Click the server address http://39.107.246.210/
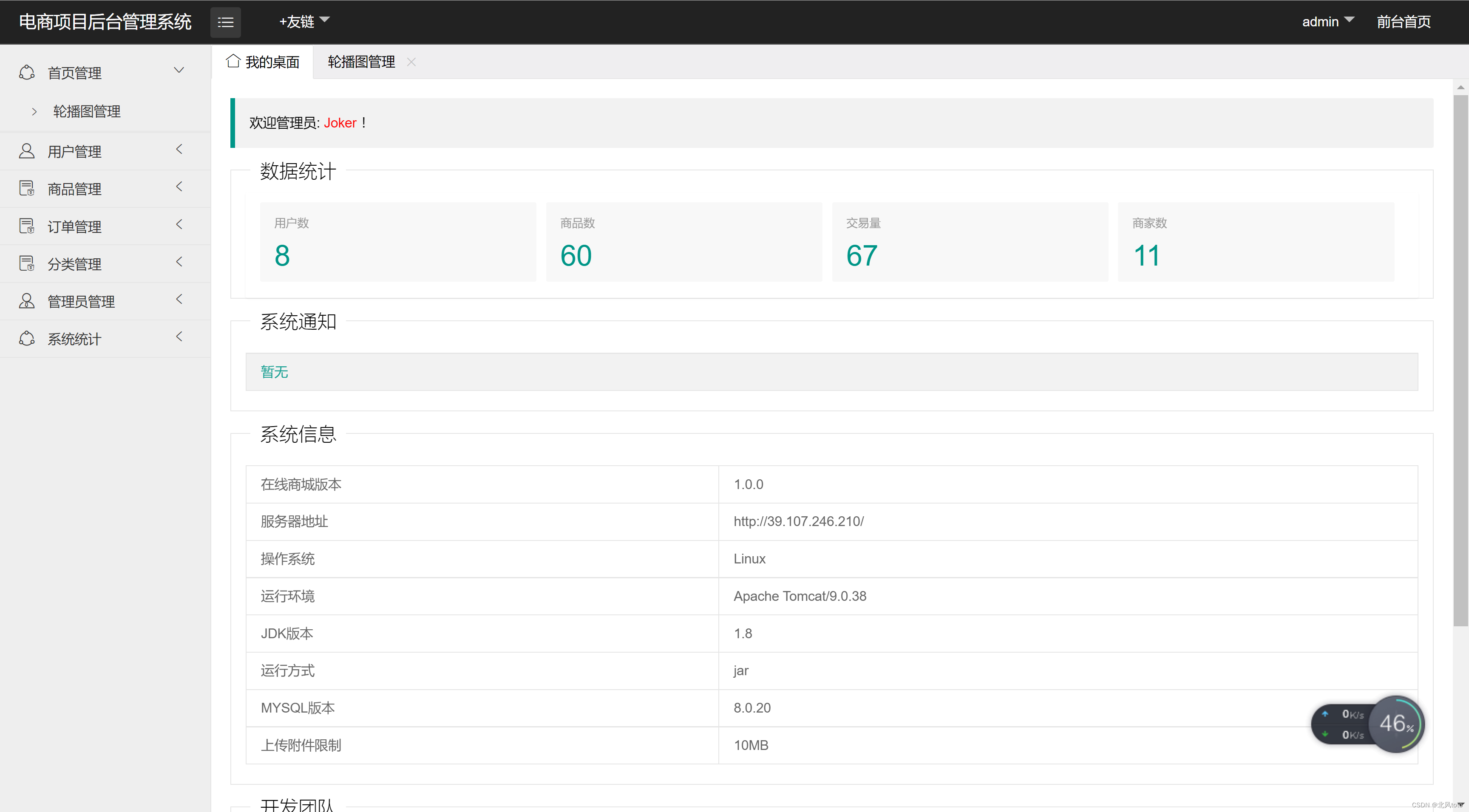Screen dimensions: 1469x812 (x=798, y=521)
